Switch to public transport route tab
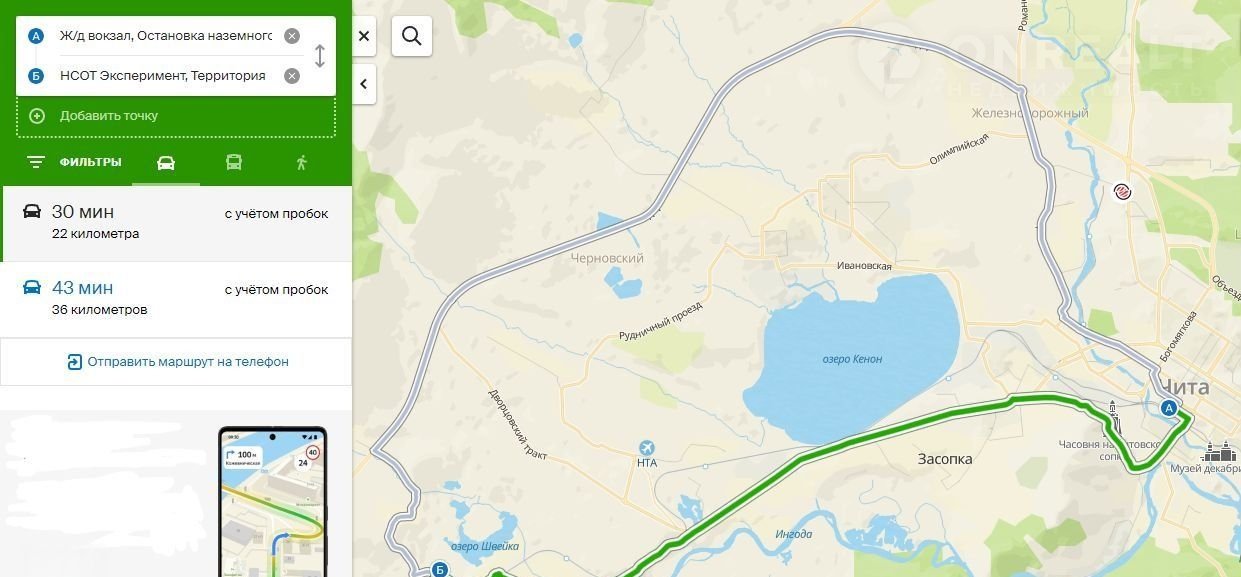Image resolution: width=1241 pixels, height=577 pixels. 234,162
